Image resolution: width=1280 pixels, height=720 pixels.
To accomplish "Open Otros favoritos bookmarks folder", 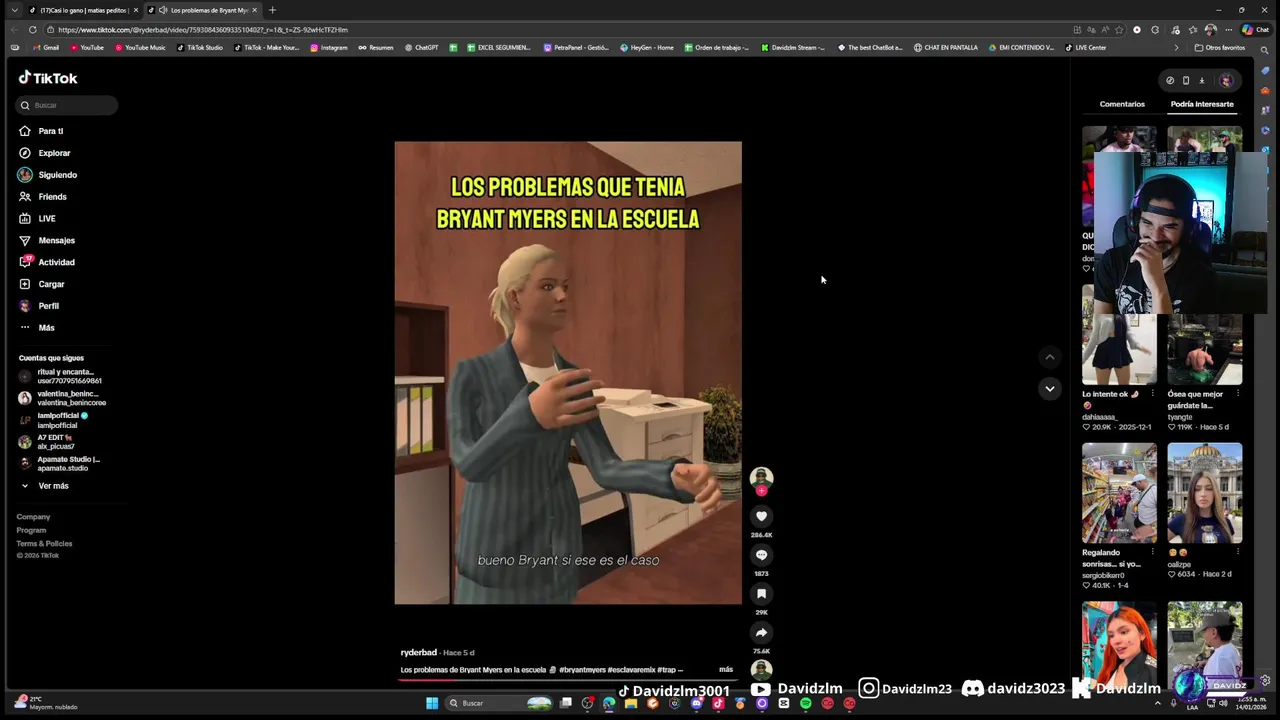I will (1220, 48).
